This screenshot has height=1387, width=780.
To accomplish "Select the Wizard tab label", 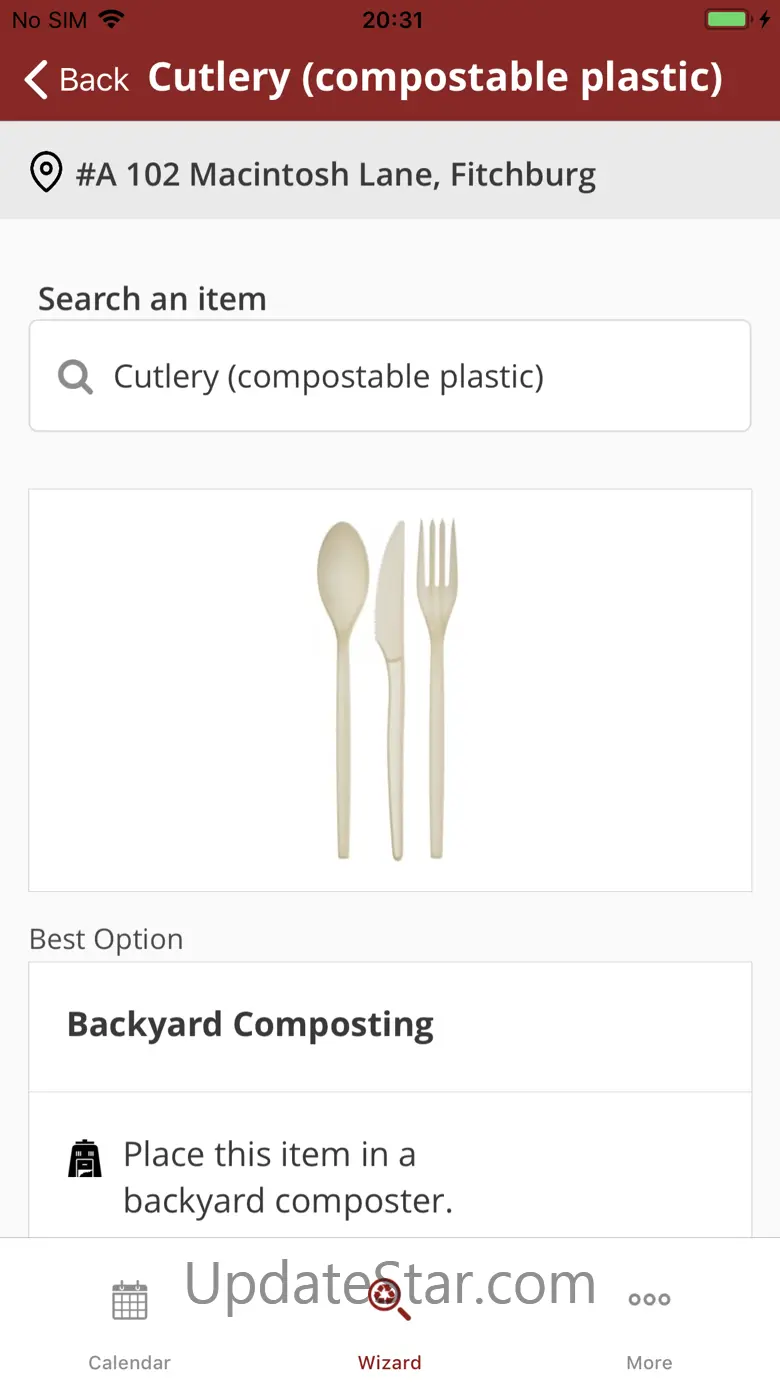I will 389,1362.
